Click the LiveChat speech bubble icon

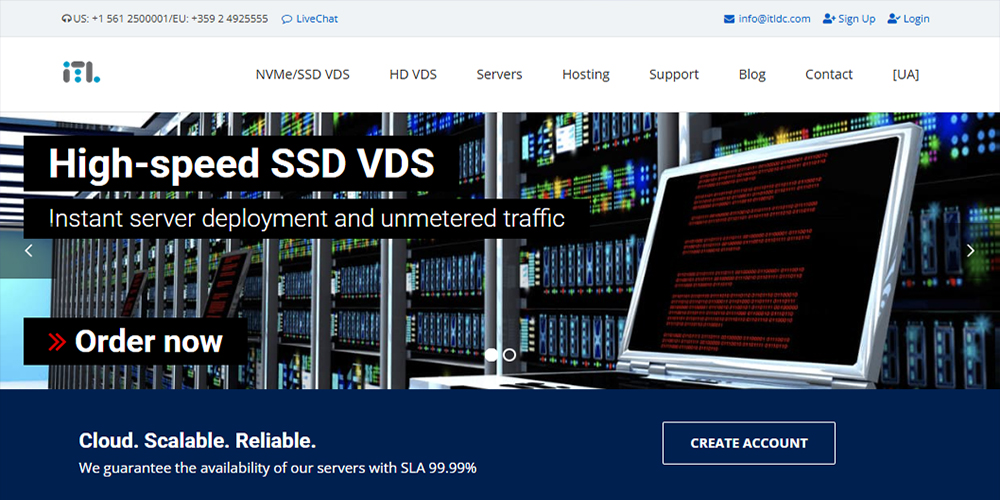point(287,19)
